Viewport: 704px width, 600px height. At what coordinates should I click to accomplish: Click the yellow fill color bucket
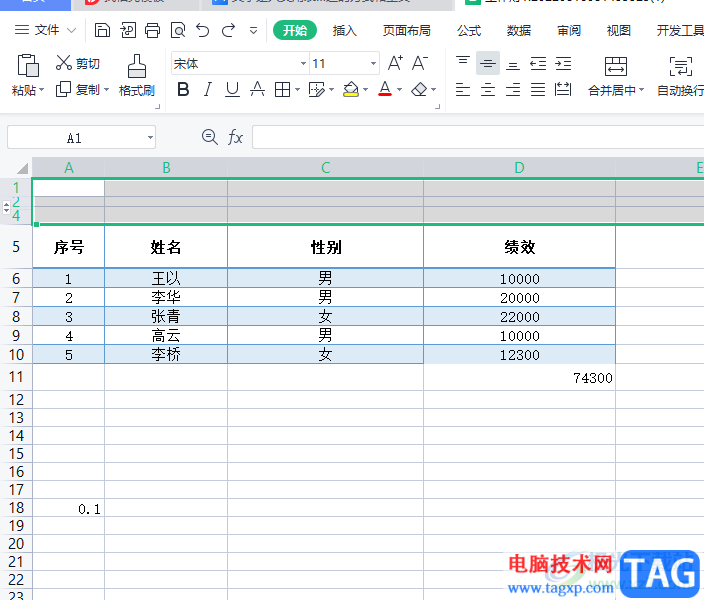click(x=351, y=89)
